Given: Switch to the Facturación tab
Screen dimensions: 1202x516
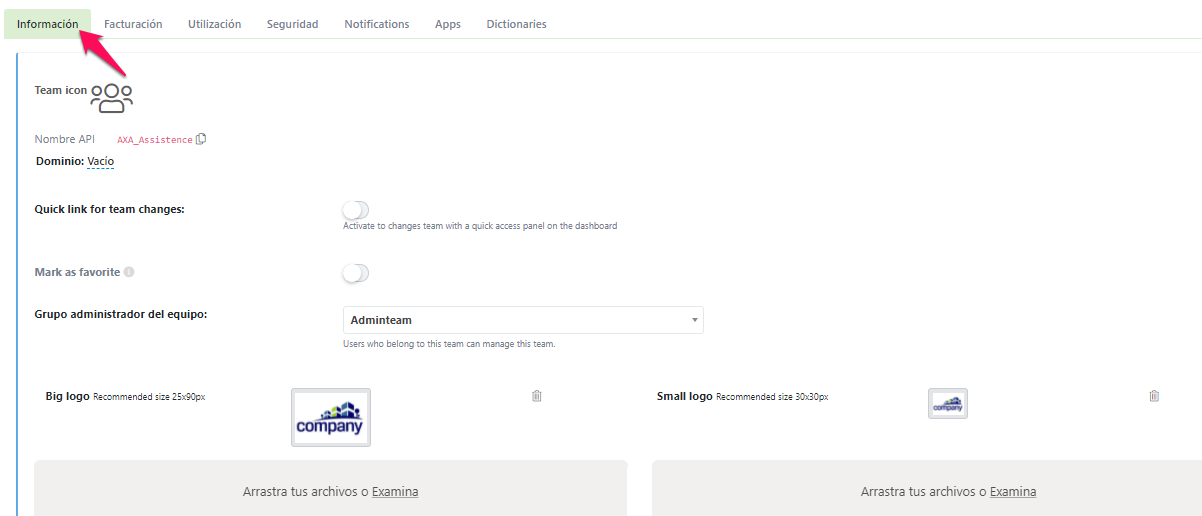Looking at the screenshot, I should point(133,24).
